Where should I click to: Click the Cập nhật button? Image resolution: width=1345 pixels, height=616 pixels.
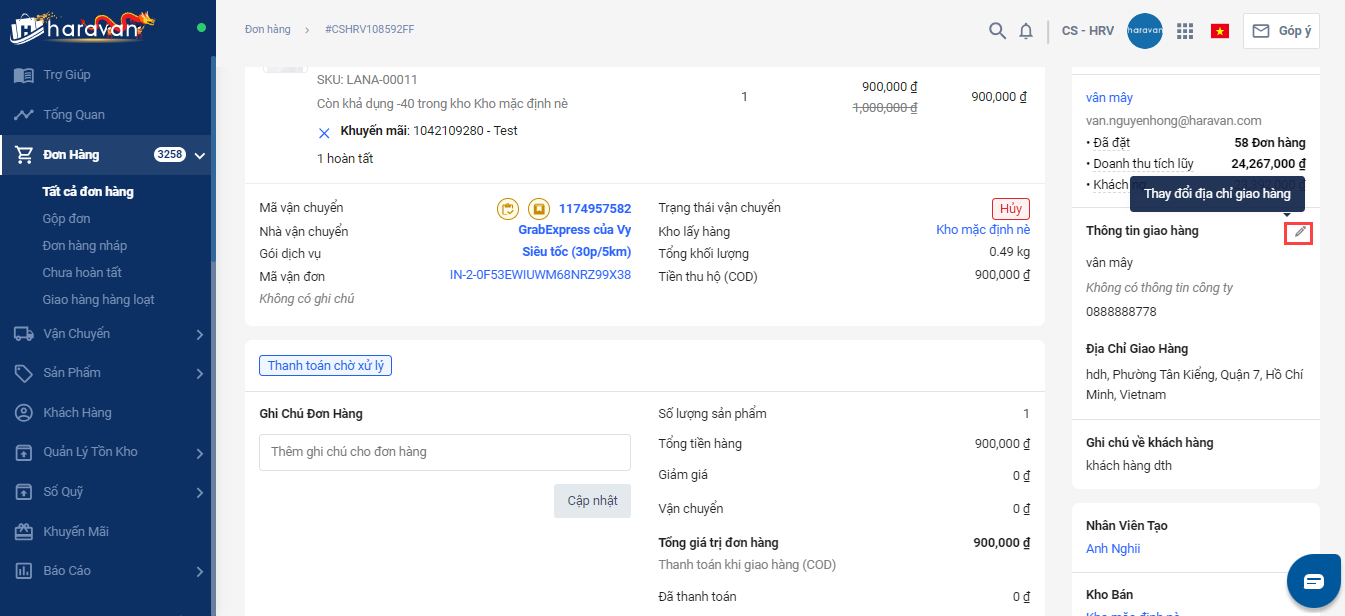pos(592,501)
